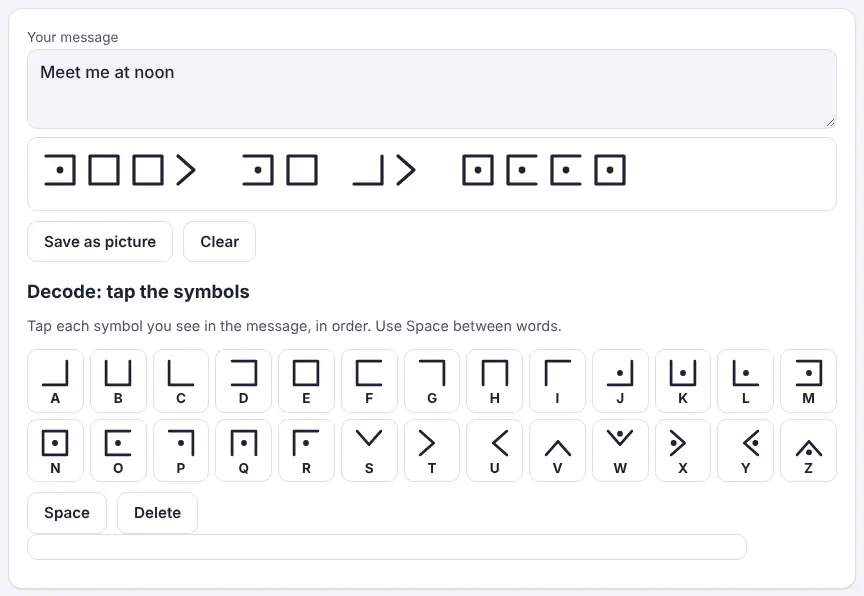864x596 pixels.
Task: Tap the pigpen symbol for letter A
Action: point(55,381)
